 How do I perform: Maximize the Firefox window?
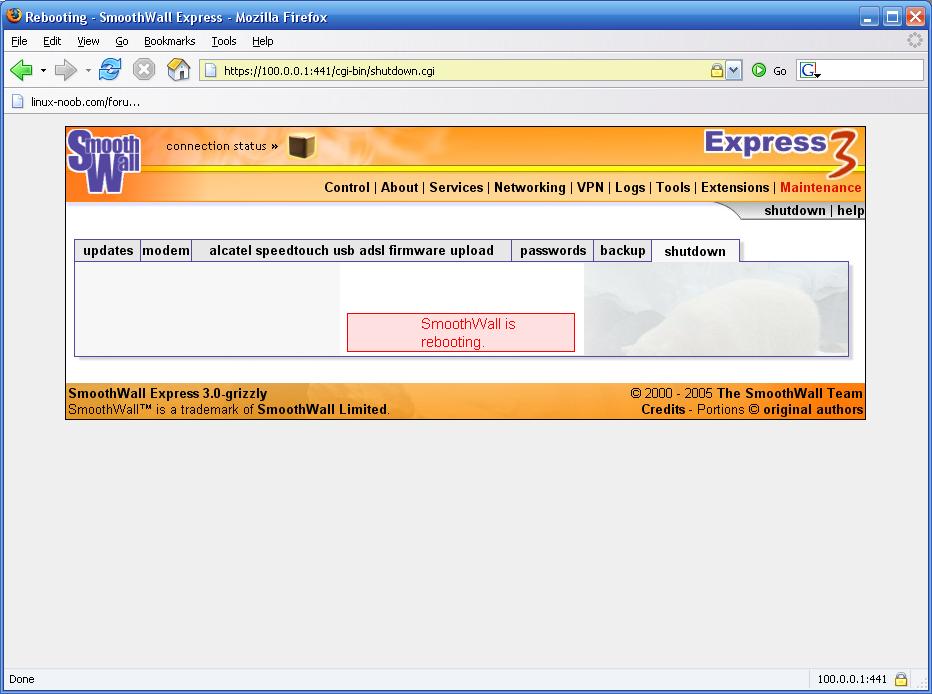click(x=892, y=17)
